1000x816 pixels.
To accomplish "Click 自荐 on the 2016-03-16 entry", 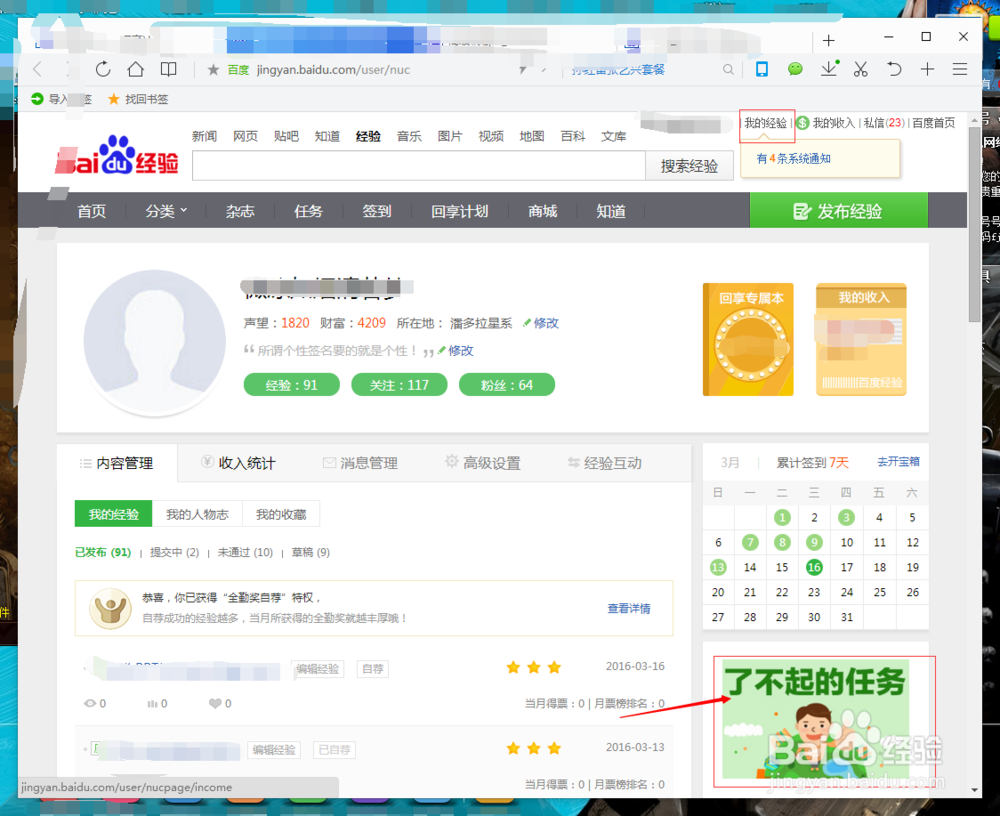I will tap(372, 669).
